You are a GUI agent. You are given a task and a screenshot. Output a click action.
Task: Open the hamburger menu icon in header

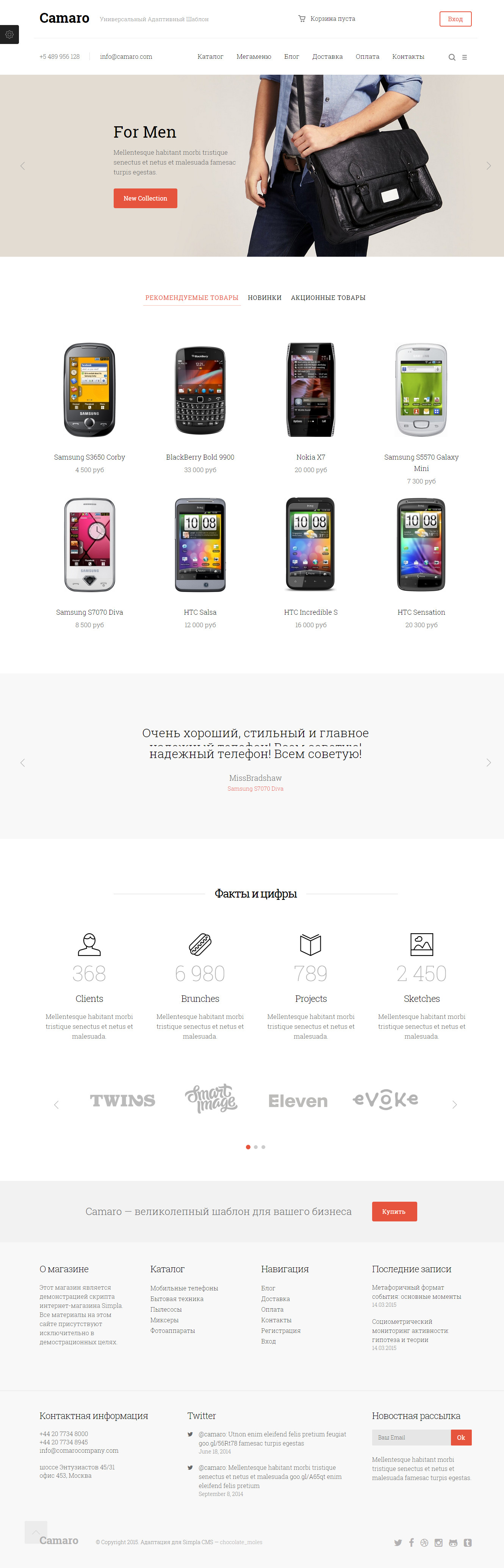coord(465,57)
